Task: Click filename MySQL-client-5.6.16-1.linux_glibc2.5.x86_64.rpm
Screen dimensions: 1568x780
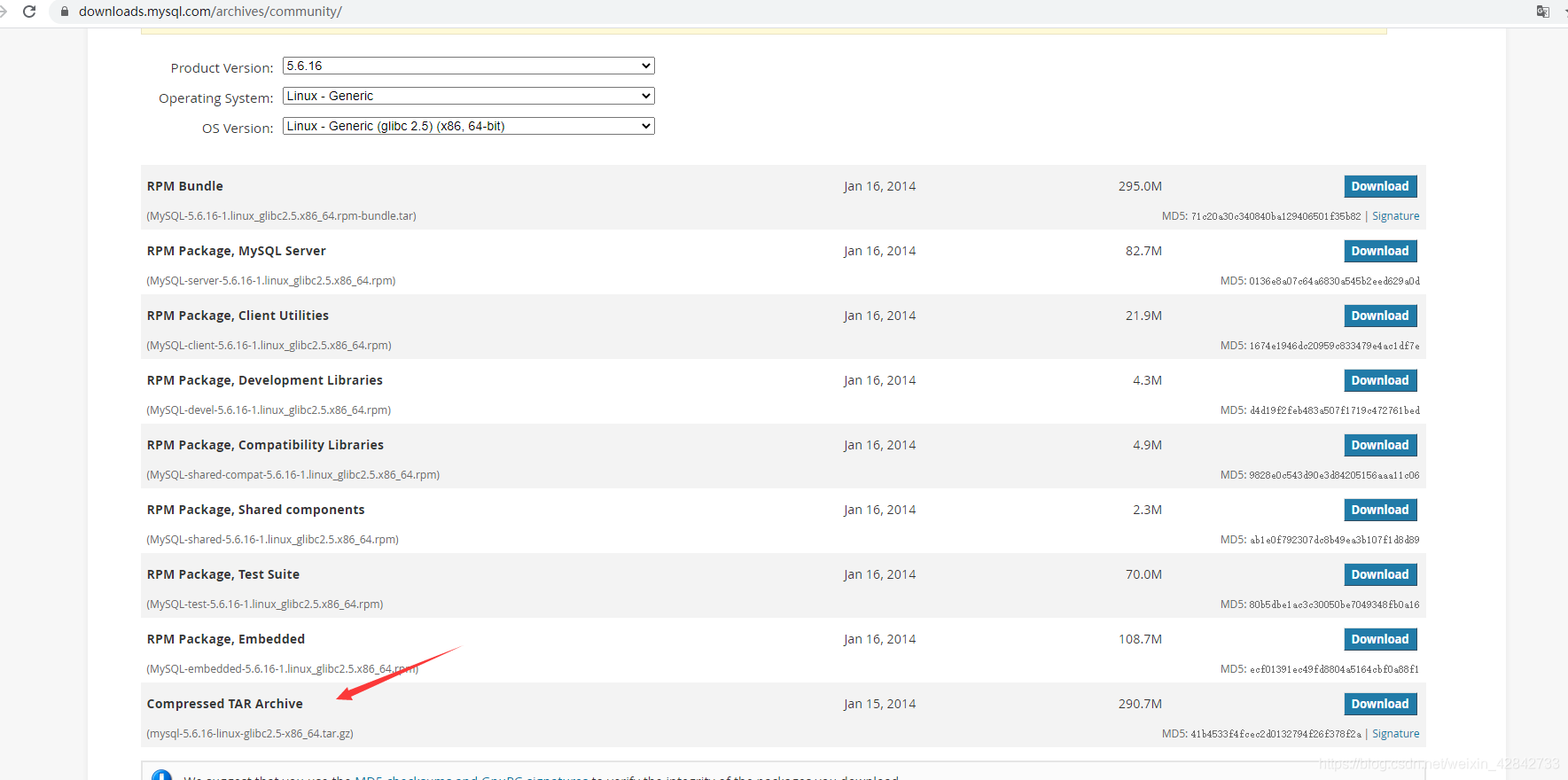Action: pos(269,346)
